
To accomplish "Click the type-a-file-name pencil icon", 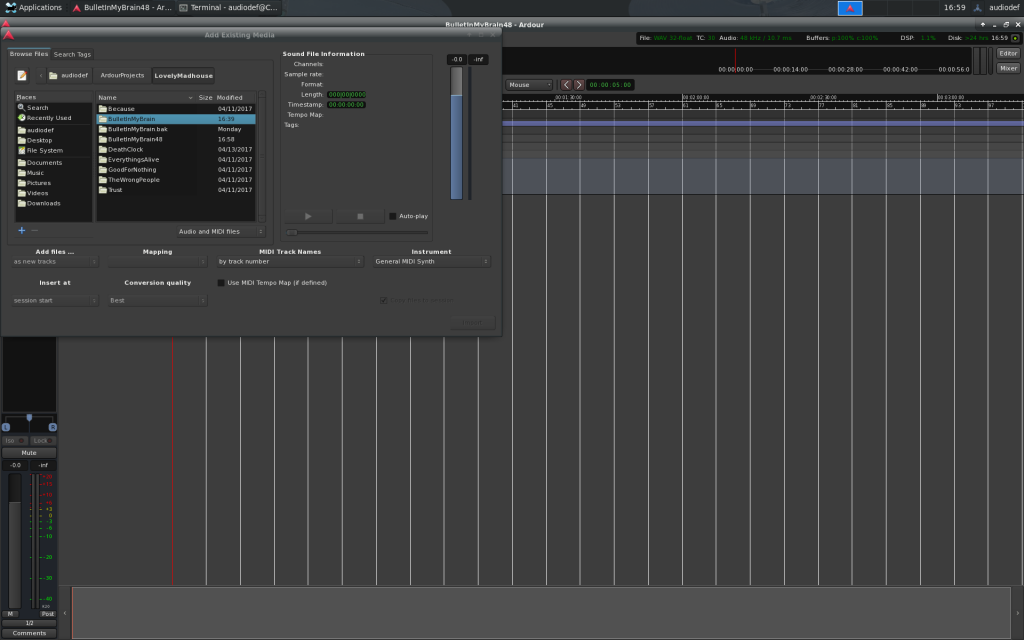I will (x=22, y=76).
